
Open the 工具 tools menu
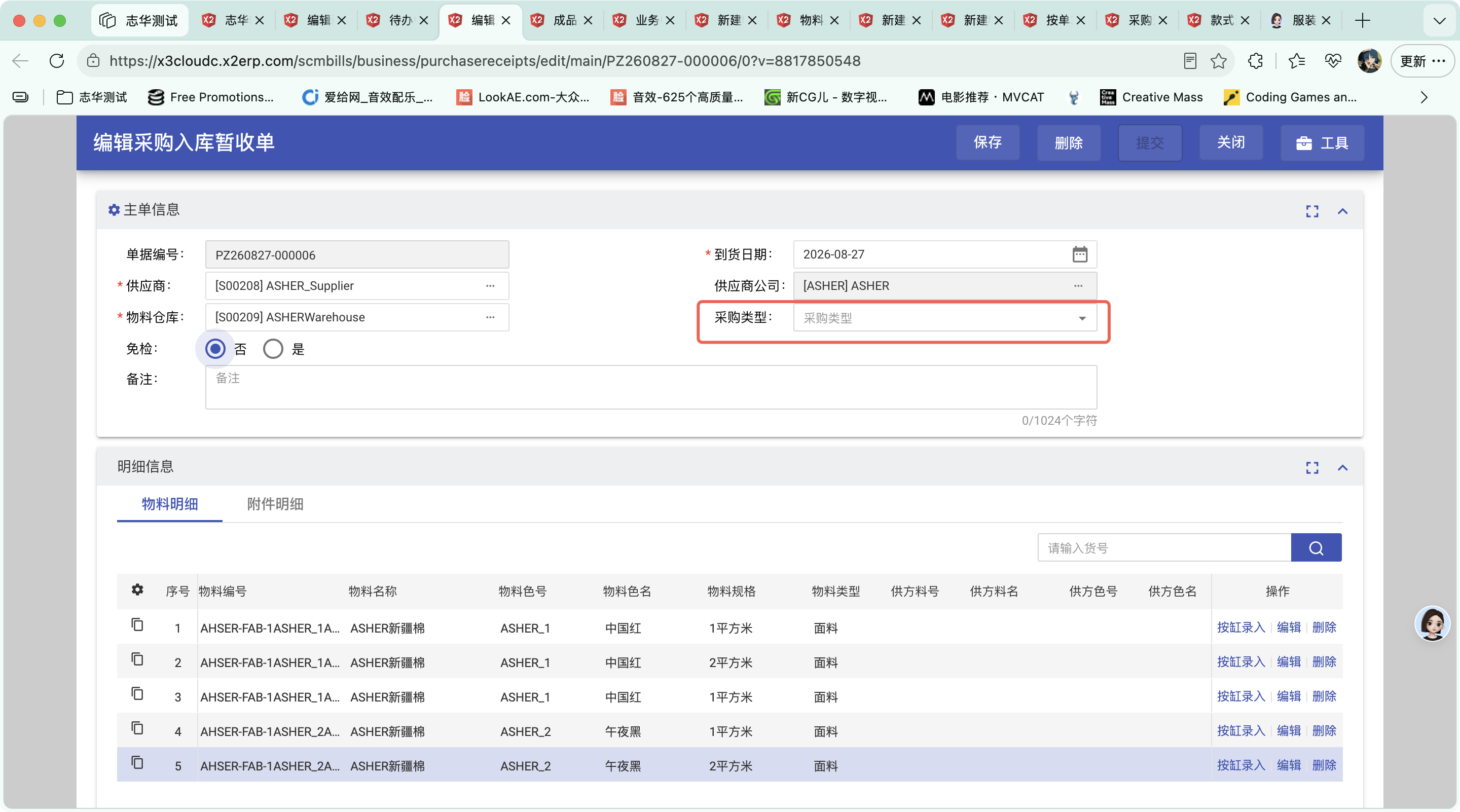tap(1322, 143)
